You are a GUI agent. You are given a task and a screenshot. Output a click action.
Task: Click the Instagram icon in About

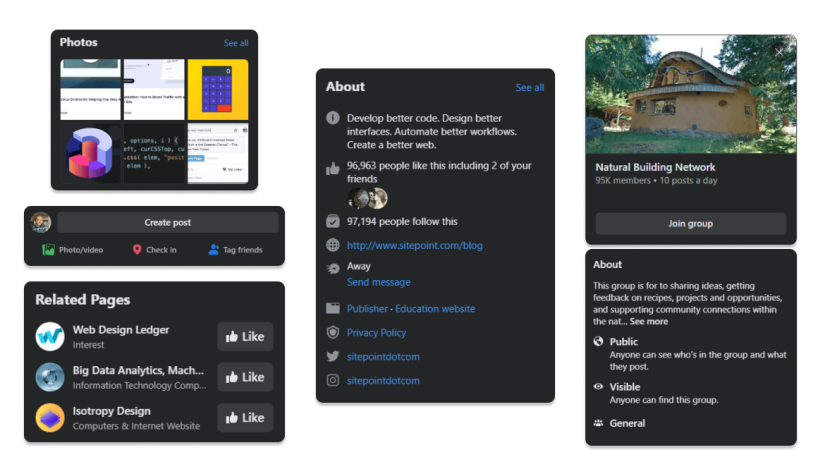tap(333, 381)
